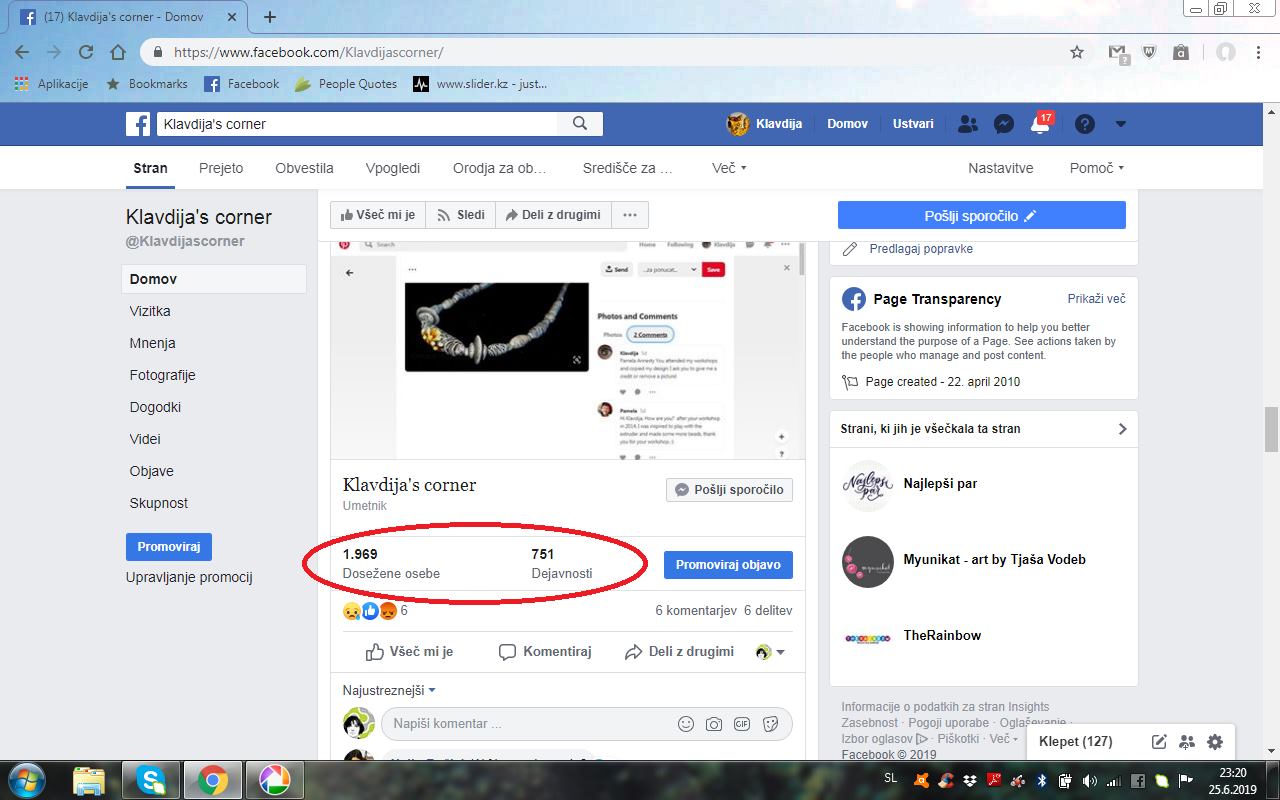This screenshot has height=800, width=1280.
Task: Click the Všeč mi je page button
Action: click(x=378, y=215)
